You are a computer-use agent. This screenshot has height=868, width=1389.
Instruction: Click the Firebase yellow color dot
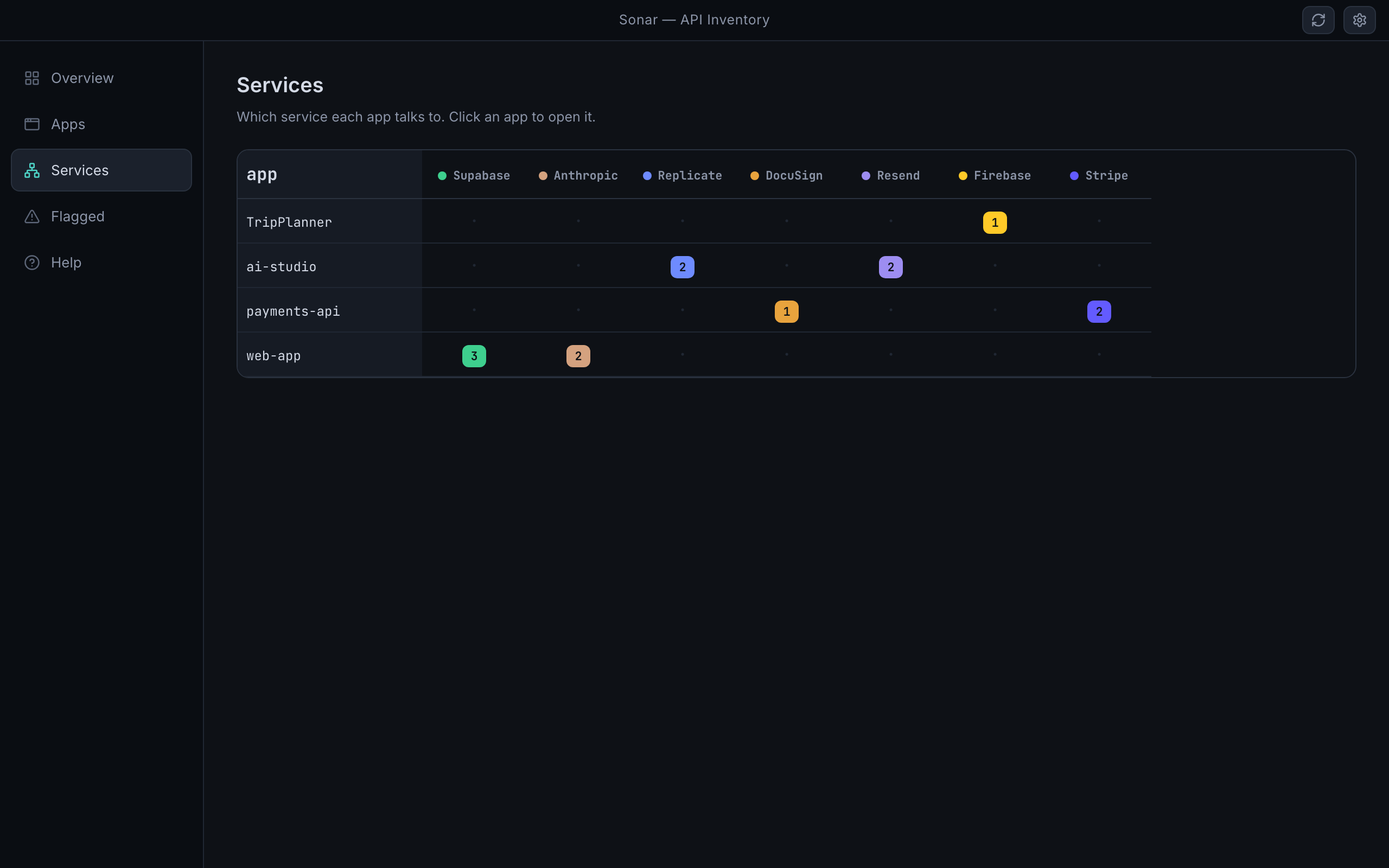pyautogui.click(x=963, y=176)
